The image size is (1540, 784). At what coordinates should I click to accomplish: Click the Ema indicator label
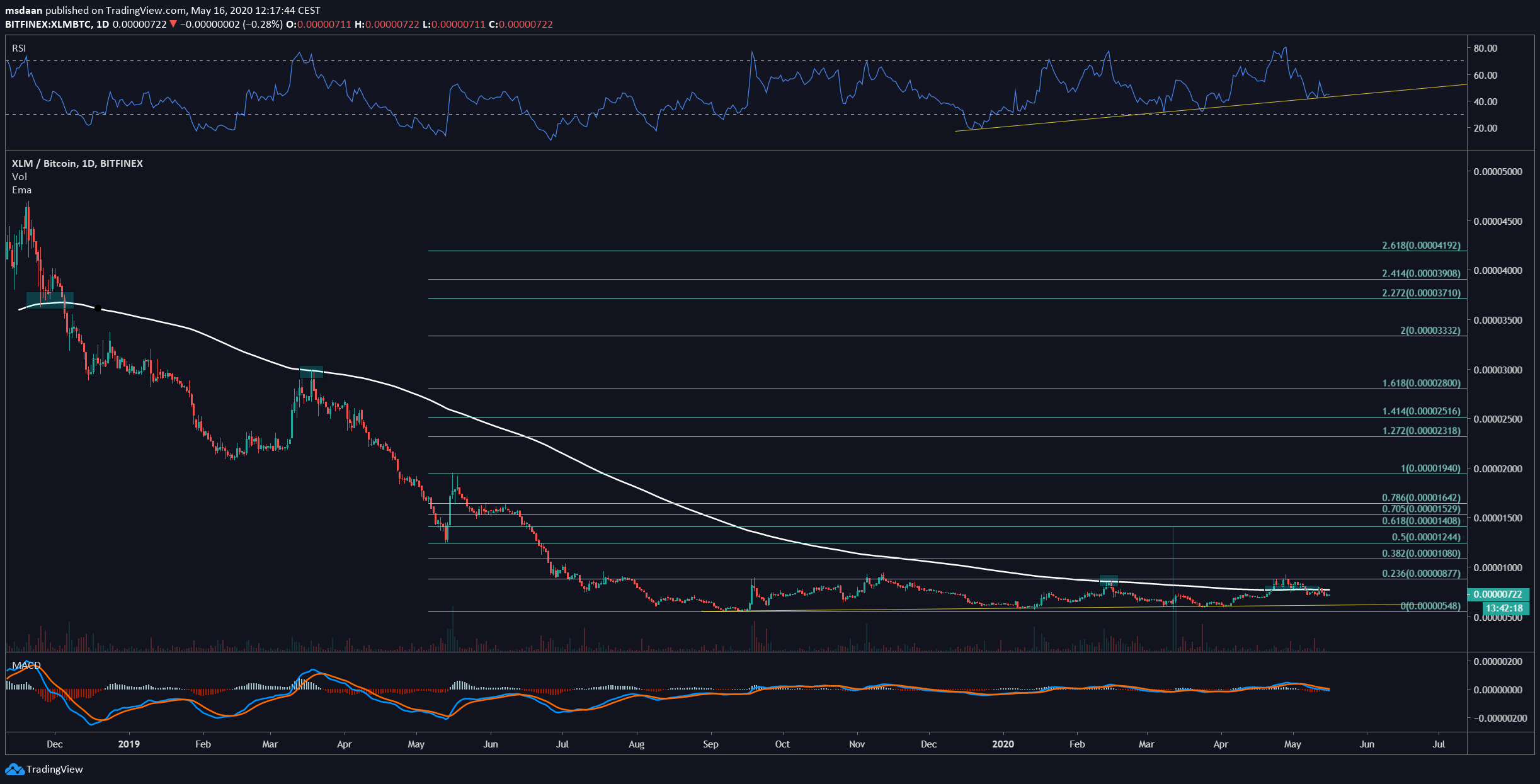point(21,190)
